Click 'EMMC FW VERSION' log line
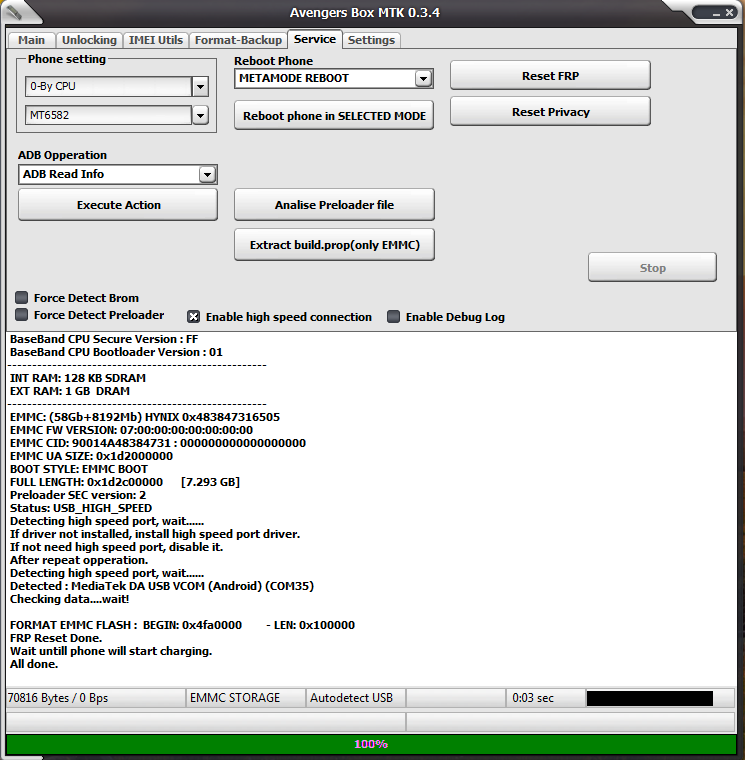 (131, 430)
